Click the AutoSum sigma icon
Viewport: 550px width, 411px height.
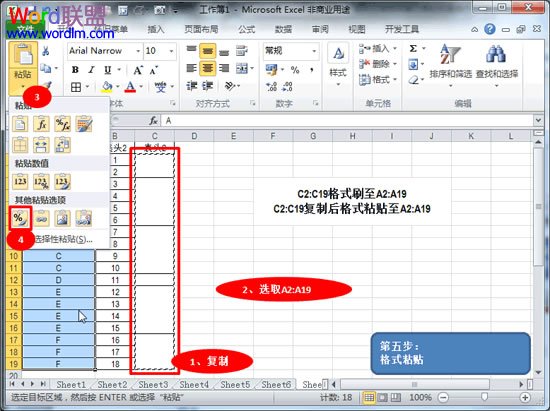[413, 48]
